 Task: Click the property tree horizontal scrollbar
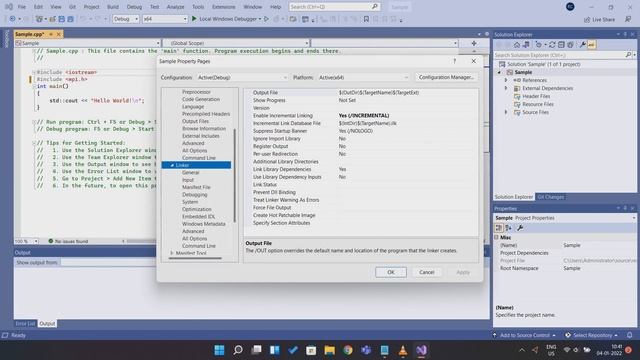tap(195, 258)
